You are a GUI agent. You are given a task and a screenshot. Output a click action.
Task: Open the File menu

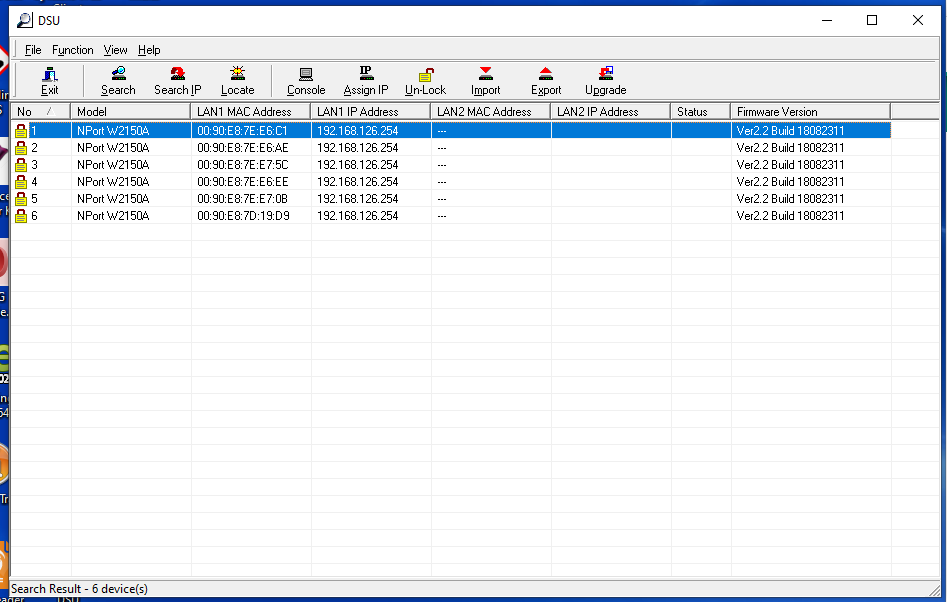33,50
